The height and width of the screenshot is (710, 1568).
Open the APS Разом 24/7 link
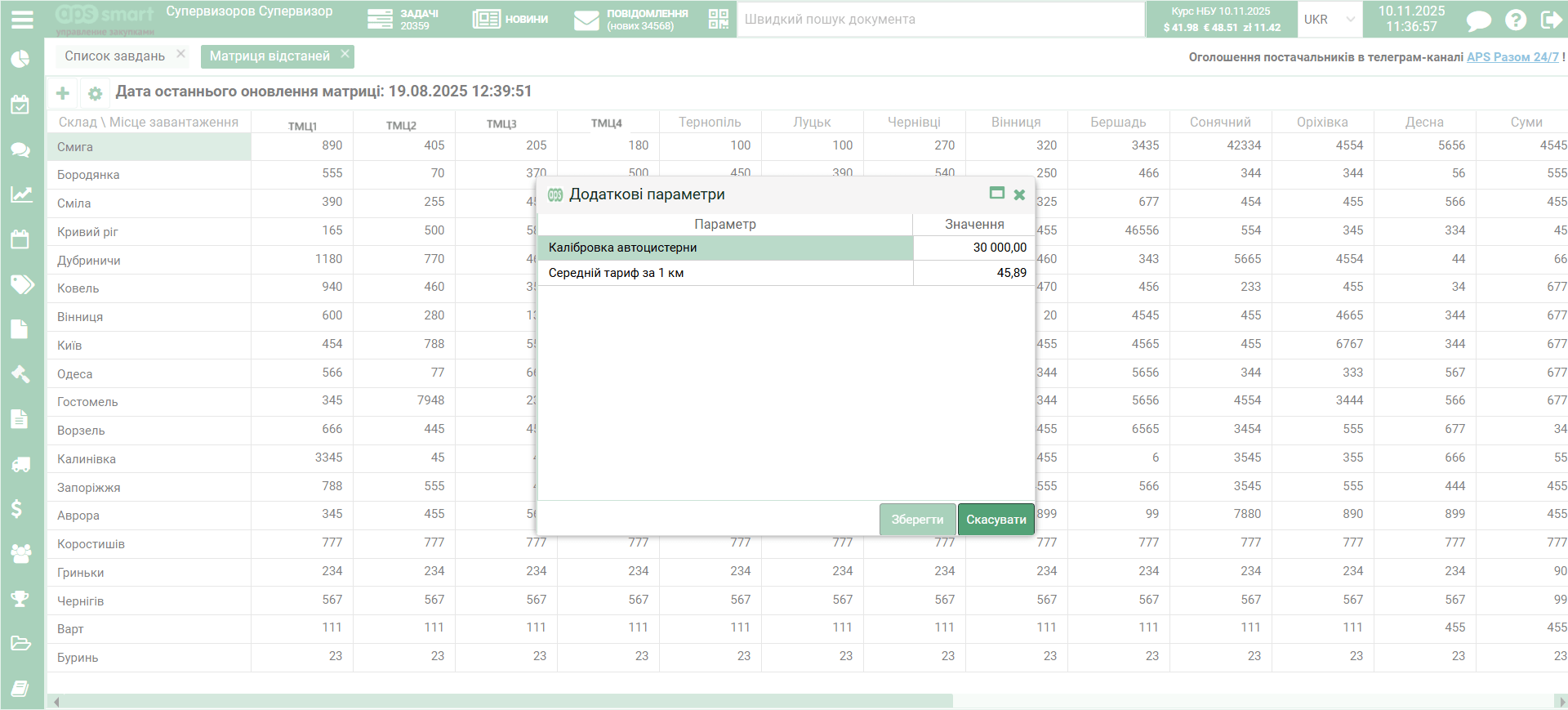click(x=1512, y=57)
